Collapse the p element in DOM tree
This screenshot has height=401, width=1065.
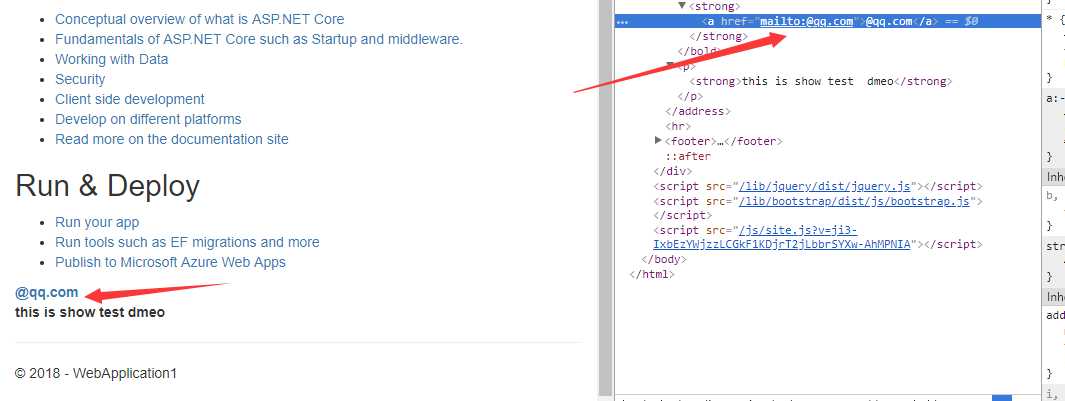point(670,66)
